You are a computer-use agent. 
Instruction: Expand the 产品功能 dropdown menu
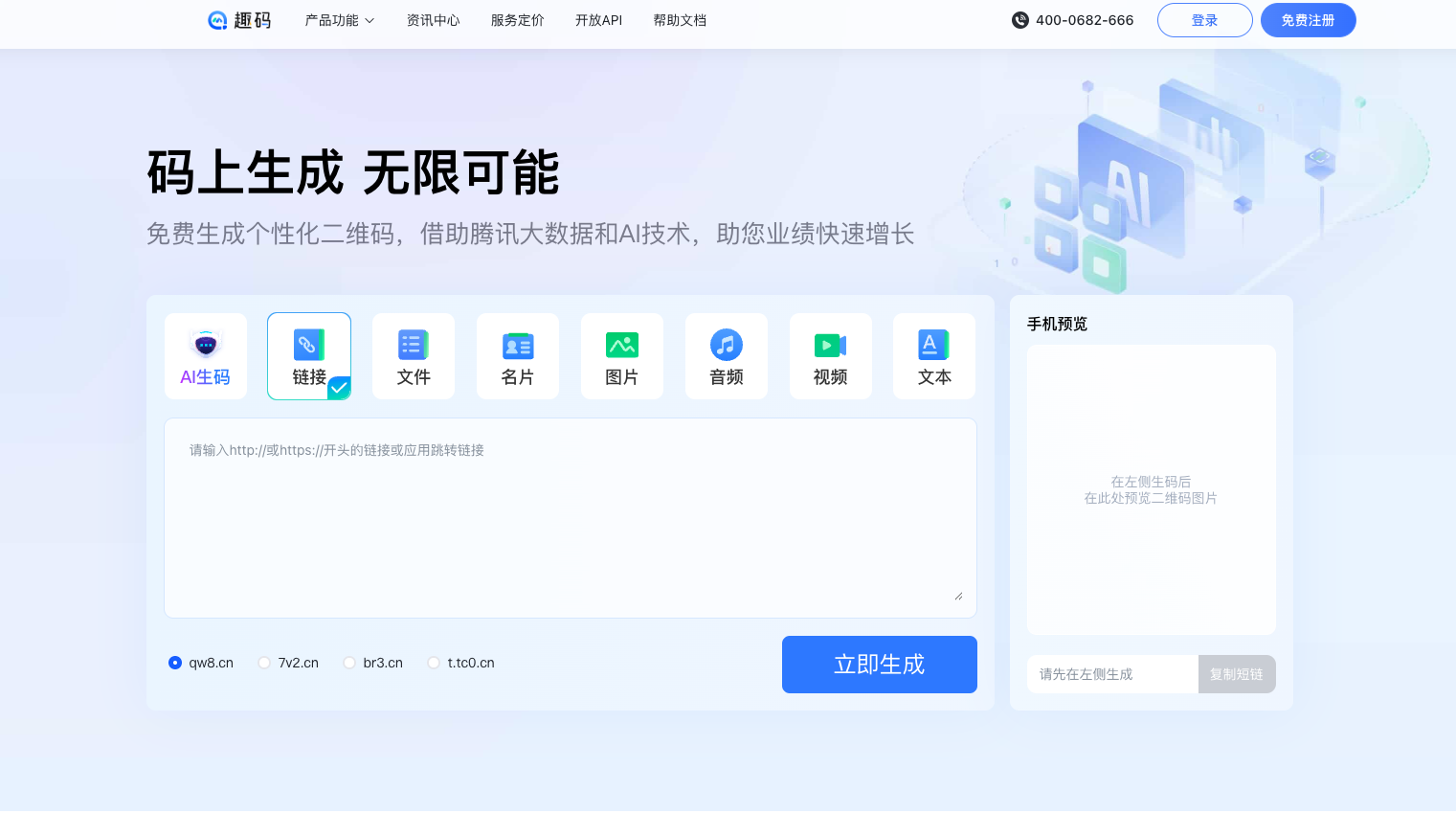pyautogui.click(x=339, y=19)
